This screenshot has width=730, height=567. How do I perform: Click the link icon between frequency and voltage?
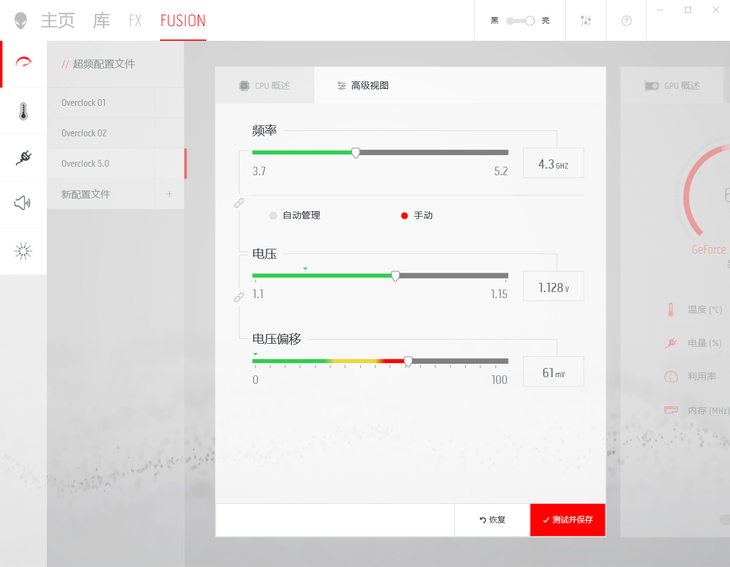click(239, 203)
